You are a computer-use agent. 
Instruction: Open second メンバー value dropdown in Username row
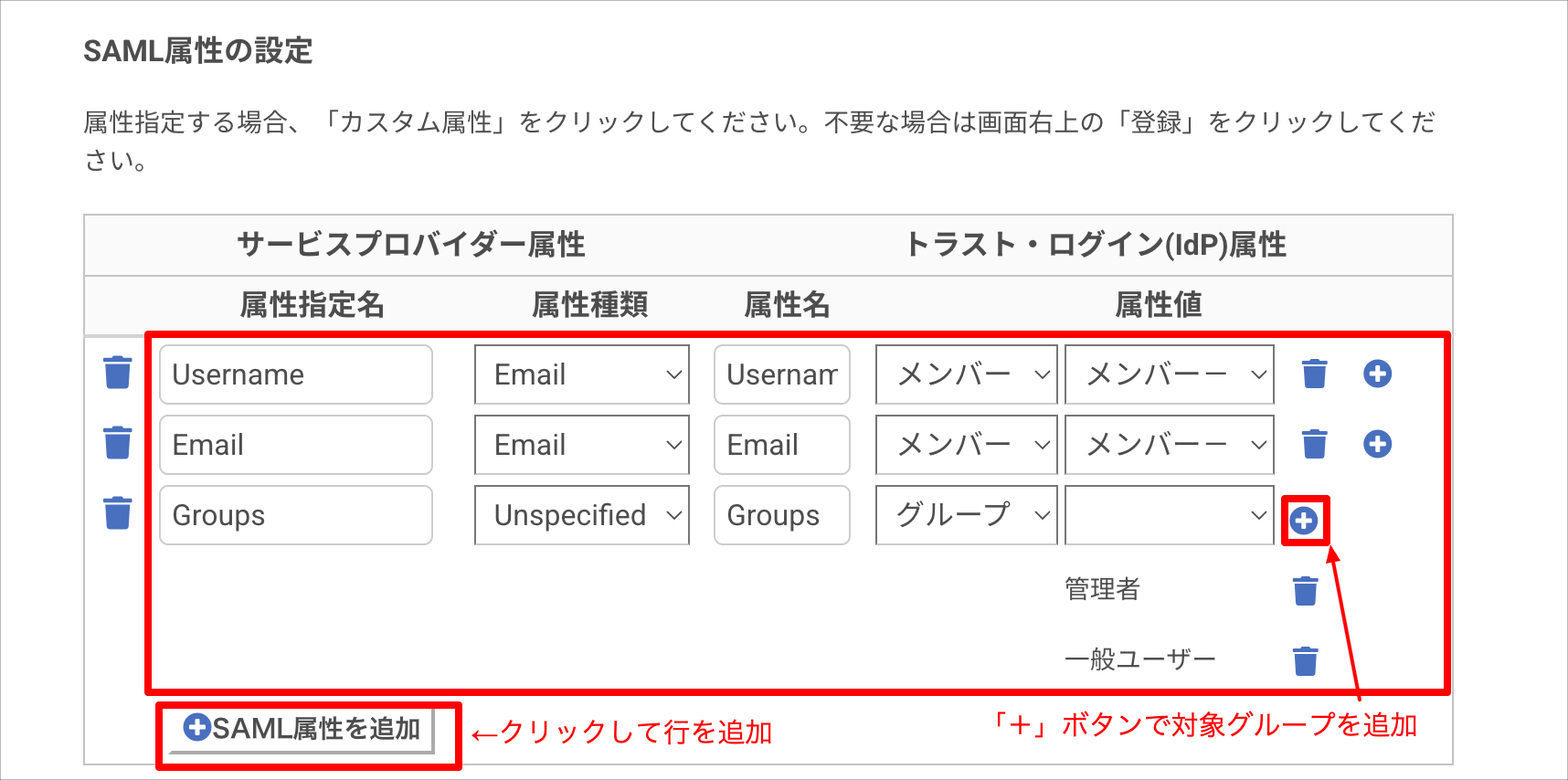tap(1170, 374)
